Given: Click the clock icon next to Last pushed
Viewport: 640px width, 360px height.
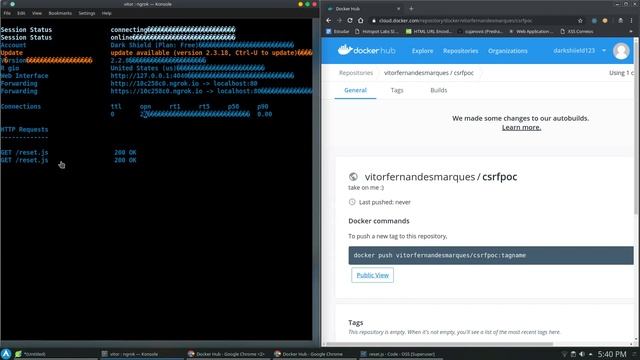Looking at the screenshot, I should 352,202.
